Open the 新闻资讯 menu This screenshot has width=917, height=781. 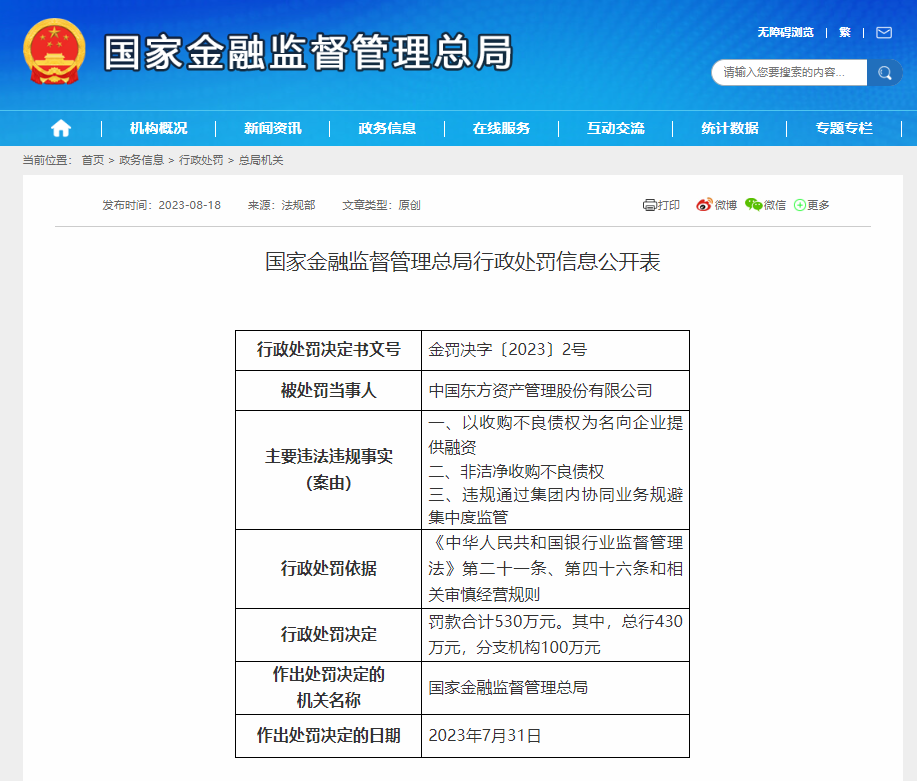pos(273,128)
